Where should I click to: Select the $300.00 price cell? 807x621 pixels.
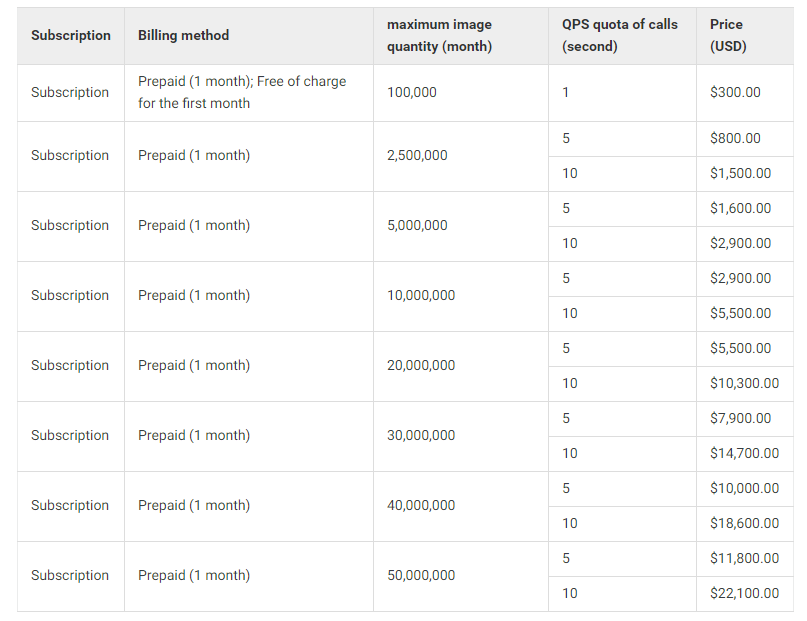coord(735,92)
